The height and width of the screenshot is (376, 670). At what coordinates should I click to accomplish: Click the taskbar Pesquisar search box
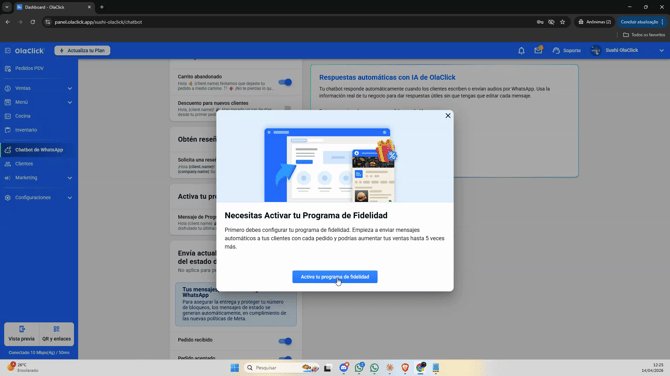point(282,367)
